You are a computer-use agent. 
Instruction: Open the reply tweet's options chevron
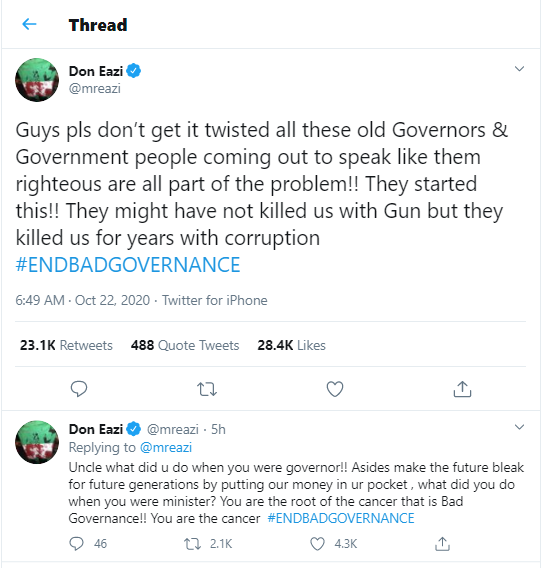(x=519, y=427)
